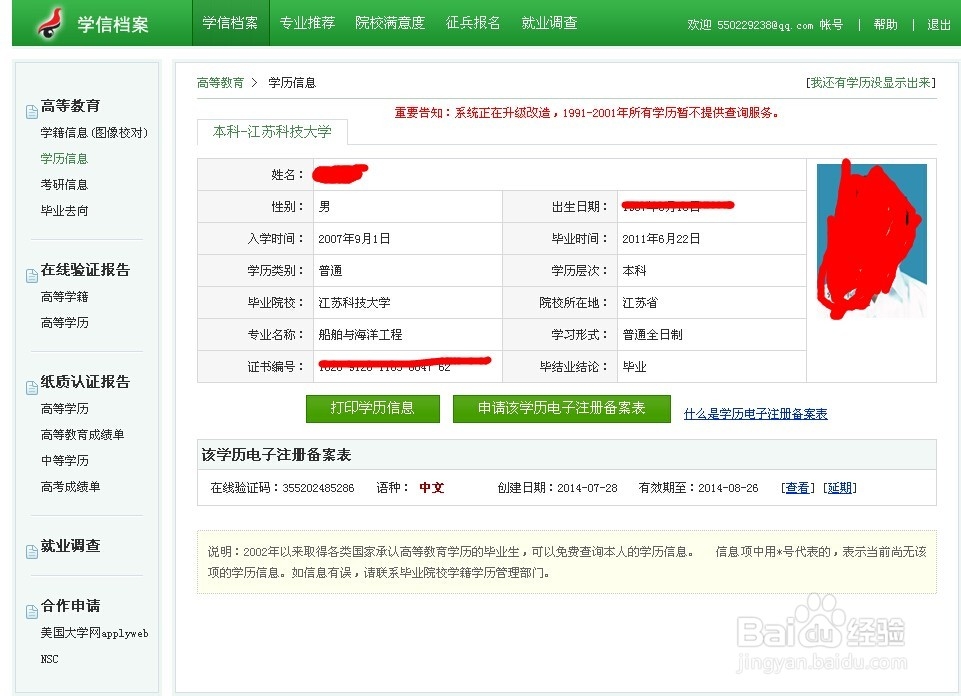Image resolution: width=961 pixels, height=696 pixels.
Task: Click the 2007年9月1日 enrollment date
Action: 354,239
